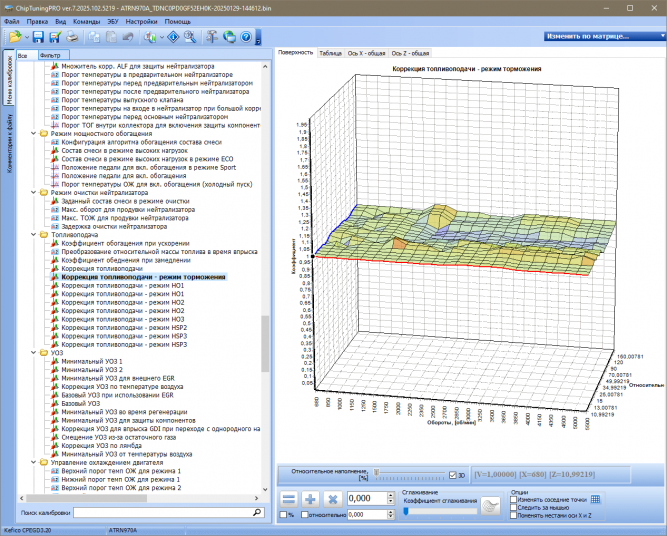Switch to the Таблица tab

coord(331,53)
